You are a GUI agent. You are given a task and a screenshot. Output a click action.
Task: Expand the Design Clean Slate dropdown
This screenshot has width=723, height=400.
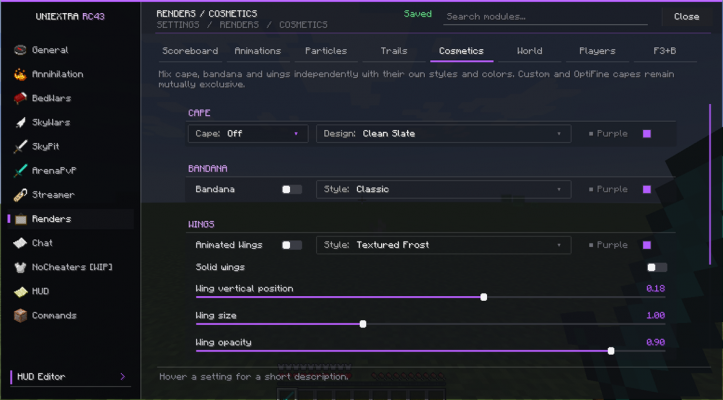click(444, 134)
